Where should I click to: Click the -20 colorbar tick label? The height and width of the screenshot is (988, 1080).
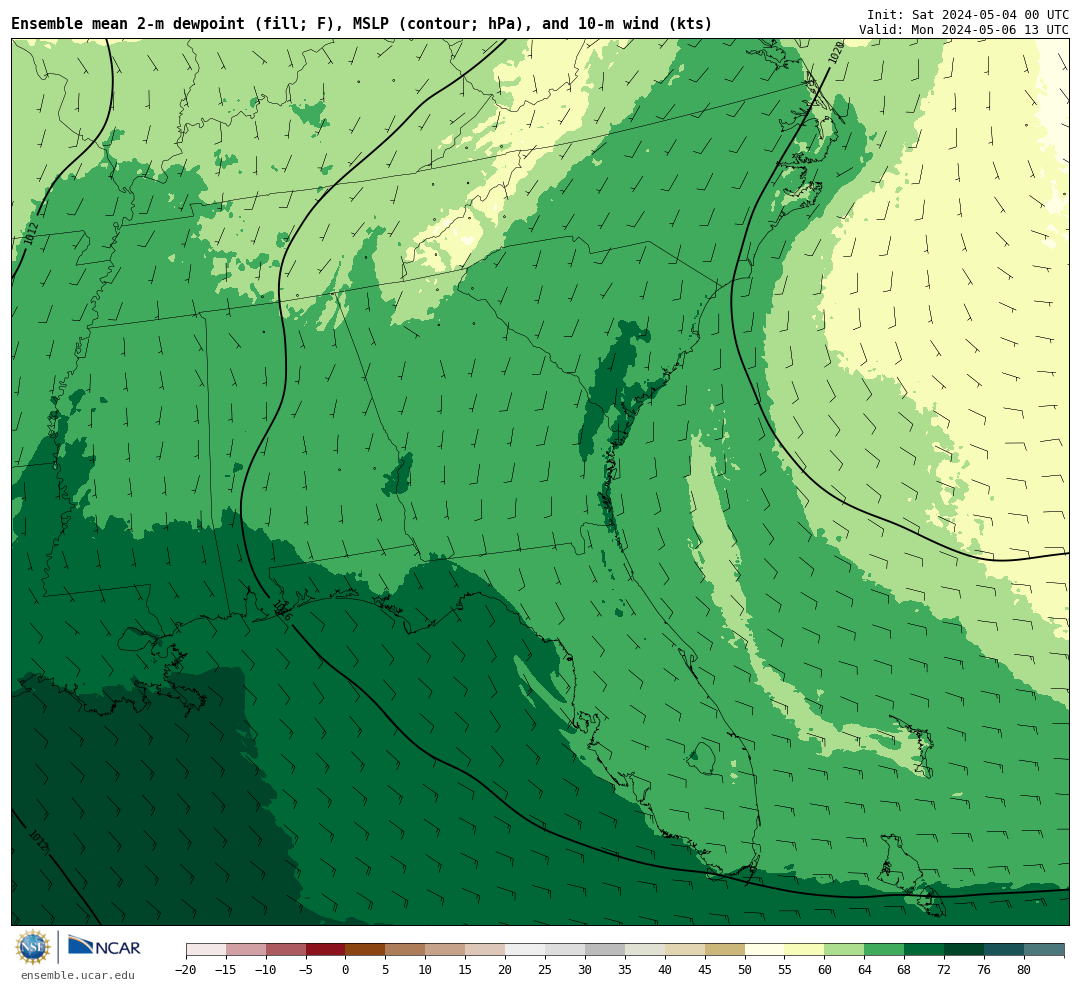[x=186, y=970]
